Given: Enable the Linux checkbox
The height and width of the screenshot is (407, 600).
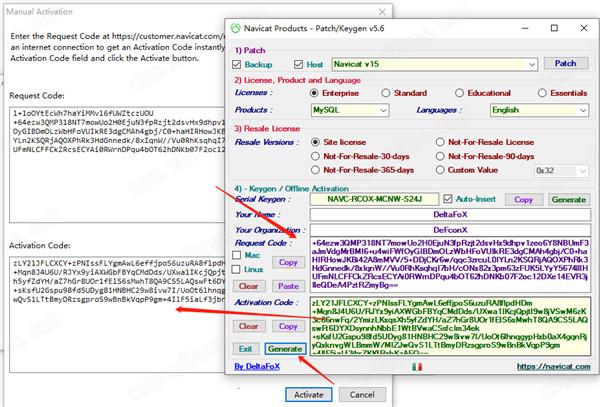Looking at the screenshot, I should 236,269.
